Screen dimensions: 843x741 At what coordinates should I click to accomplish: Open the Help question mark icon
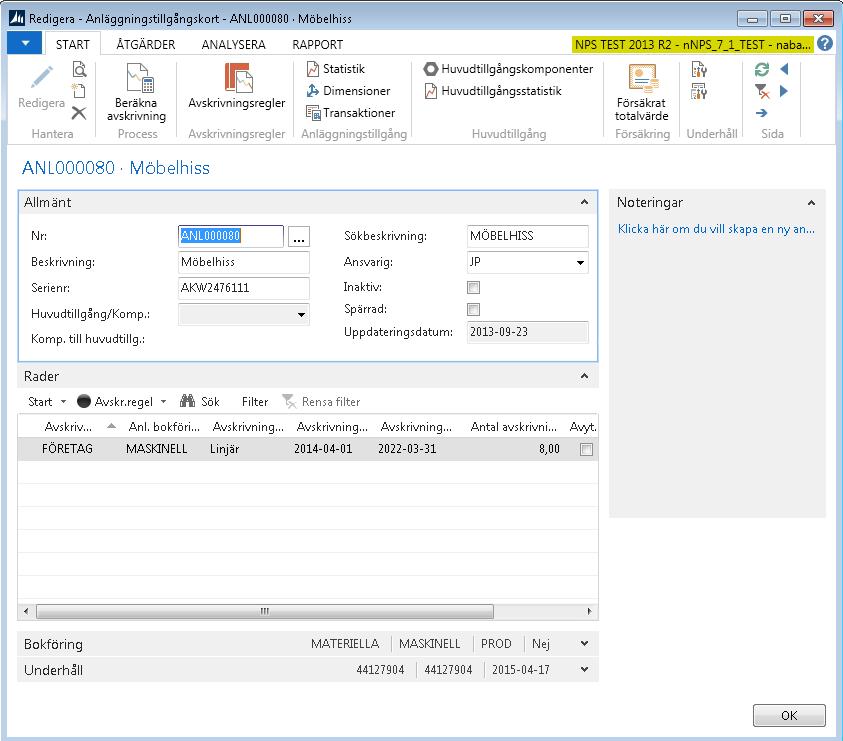[x=825, y=44]
